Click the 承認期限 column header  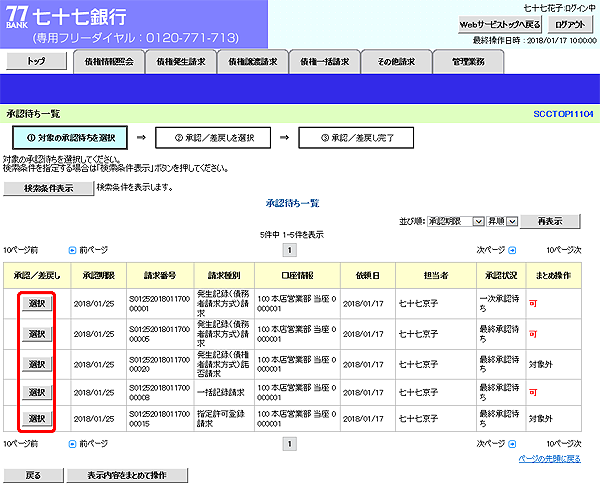[99, 276]
